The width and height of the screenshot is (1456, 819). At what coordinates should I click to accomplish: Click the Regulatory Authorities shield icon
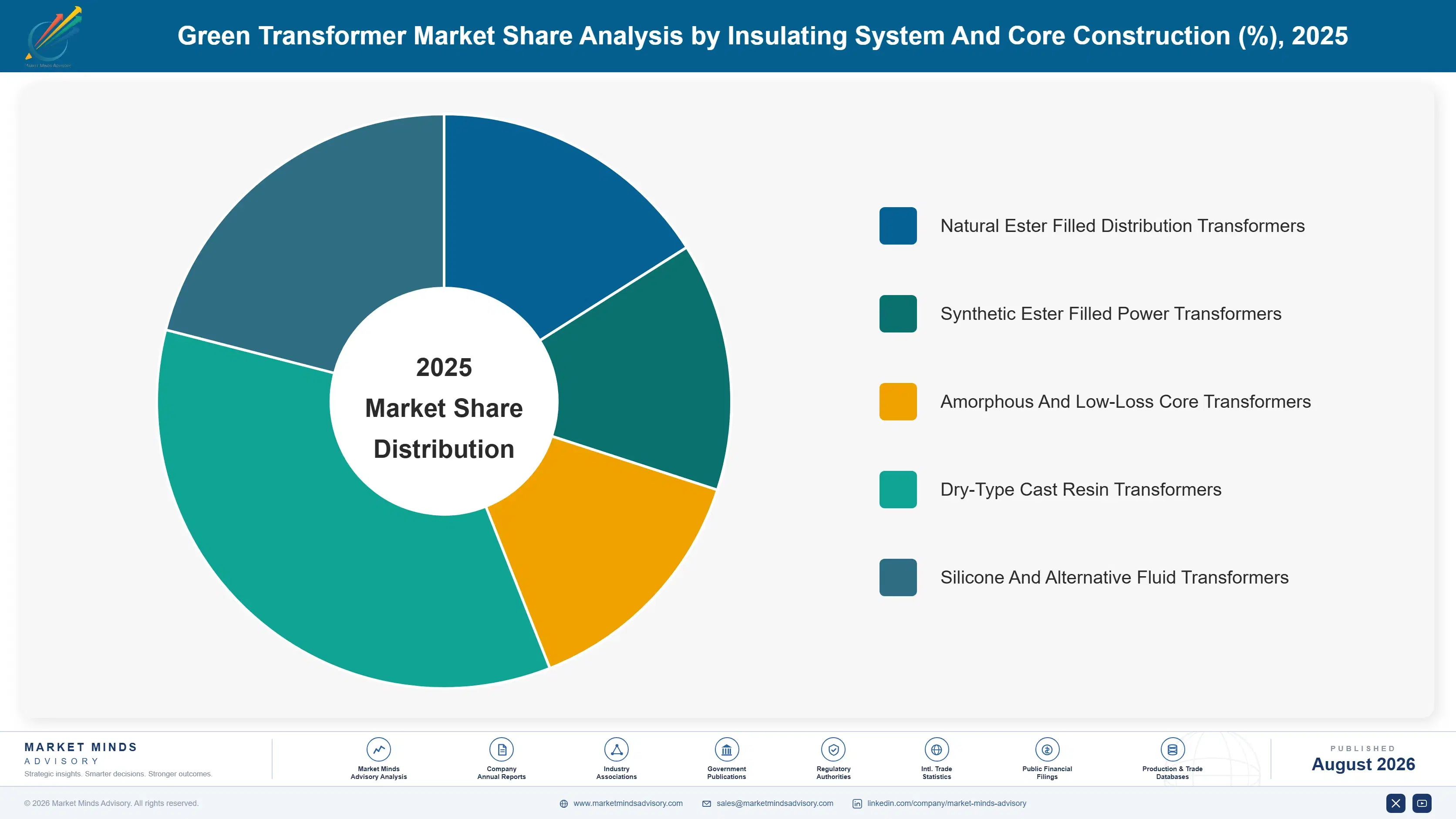[833, 749]
